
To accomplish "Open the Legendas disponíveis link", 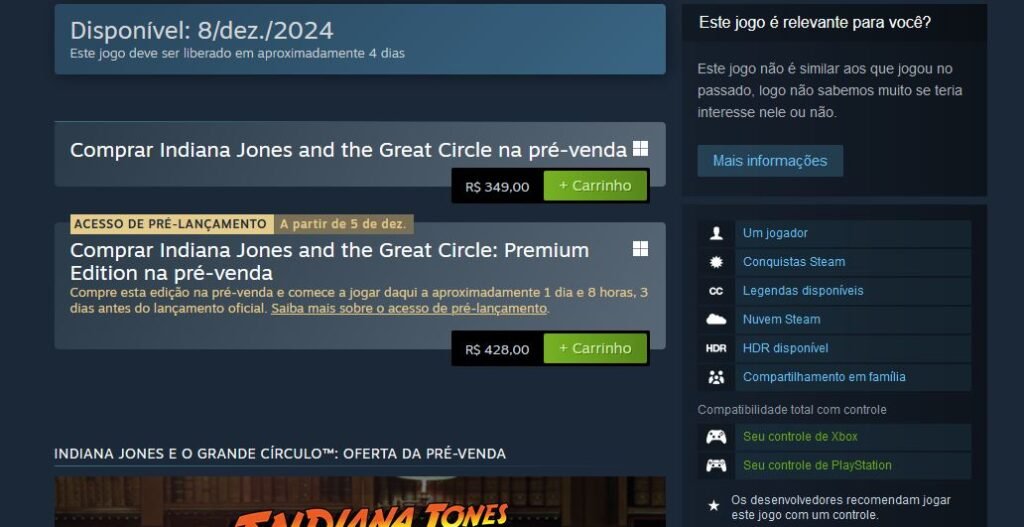I will (803, 291).
